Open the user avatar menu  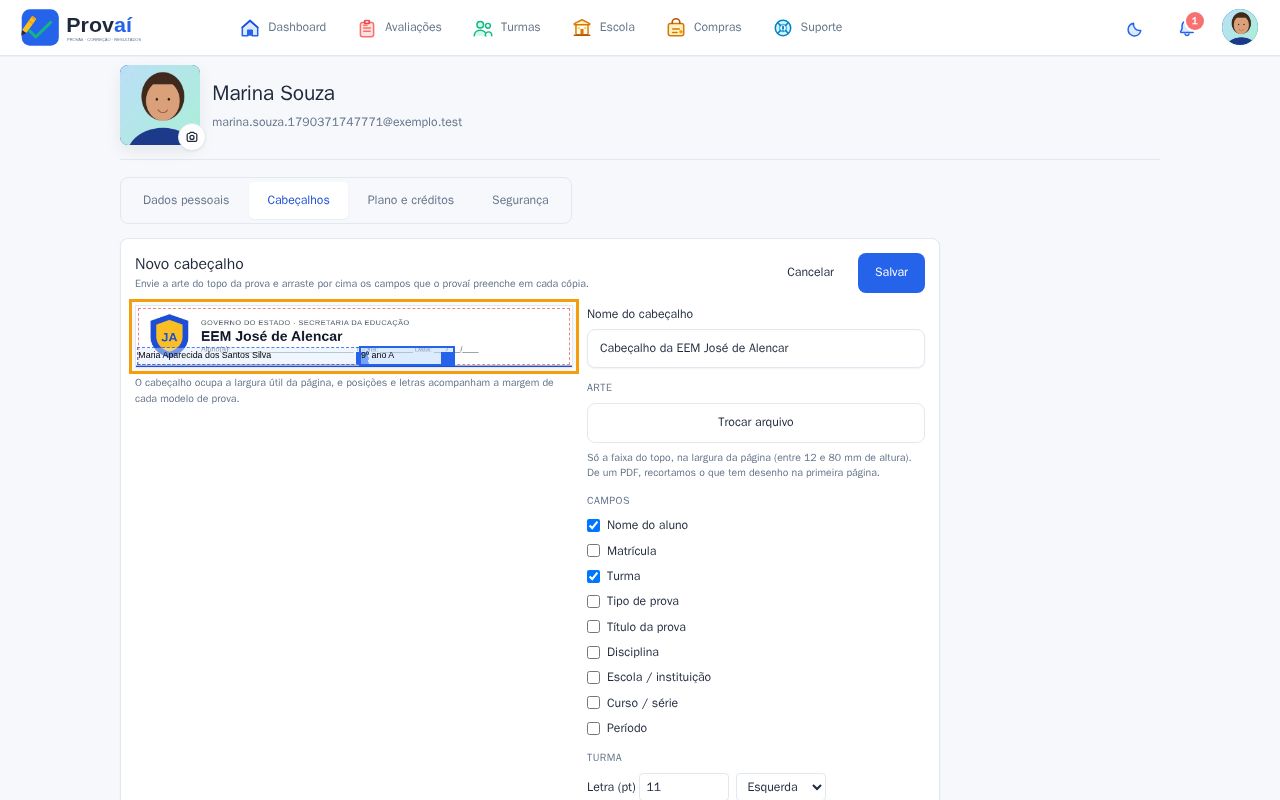[1240, 27]
